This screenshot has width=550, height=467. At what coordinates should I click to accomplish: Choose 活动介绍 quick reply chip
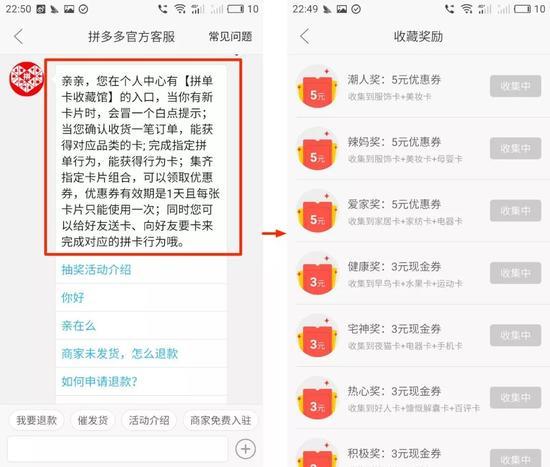[149, 420]
